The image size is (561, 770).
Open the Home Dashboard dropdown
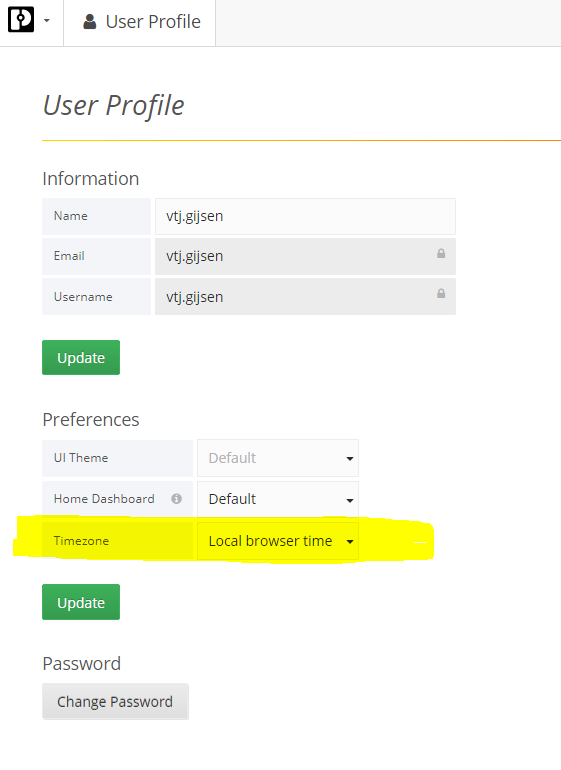278,499
